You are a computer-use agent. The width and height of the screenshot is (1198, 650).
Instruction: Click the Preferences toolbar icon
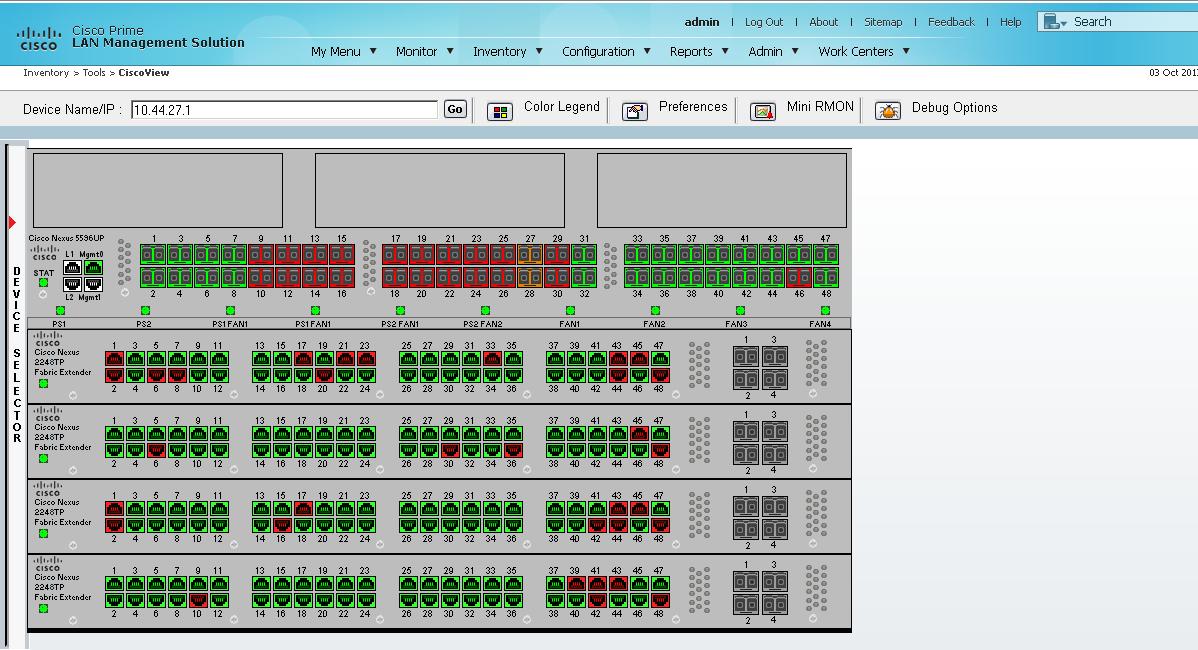[635, 112]
